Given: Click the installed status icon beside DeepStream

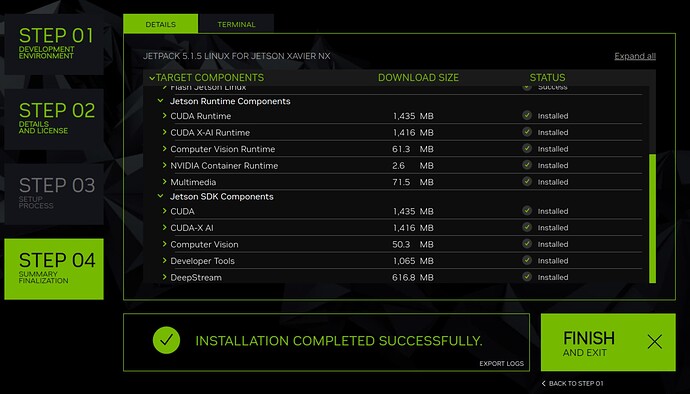Looking at the screenshot, I should (x=527, y=277).
